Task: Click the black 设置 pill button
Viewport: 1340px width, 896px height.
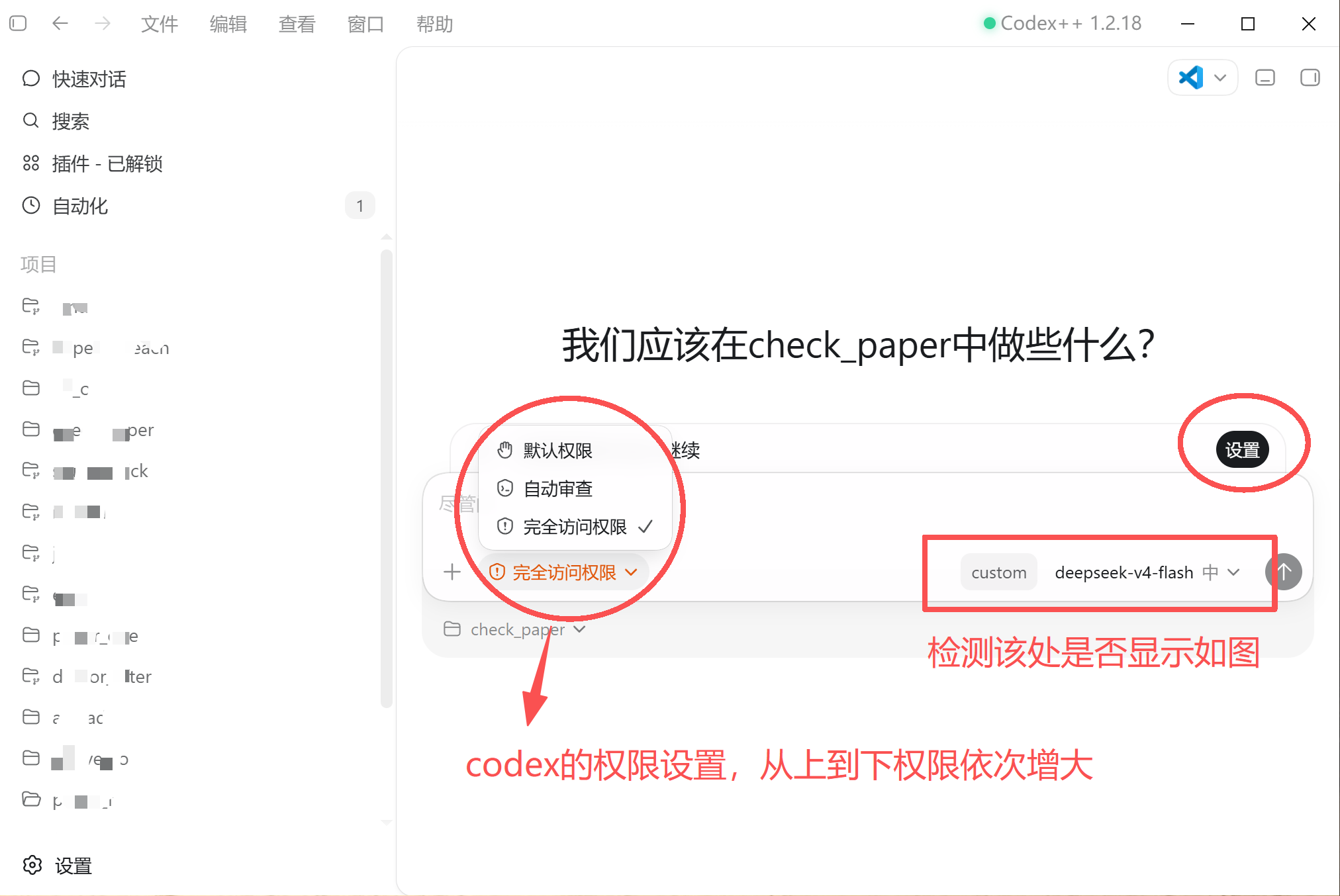Action: pos(1242,450)
